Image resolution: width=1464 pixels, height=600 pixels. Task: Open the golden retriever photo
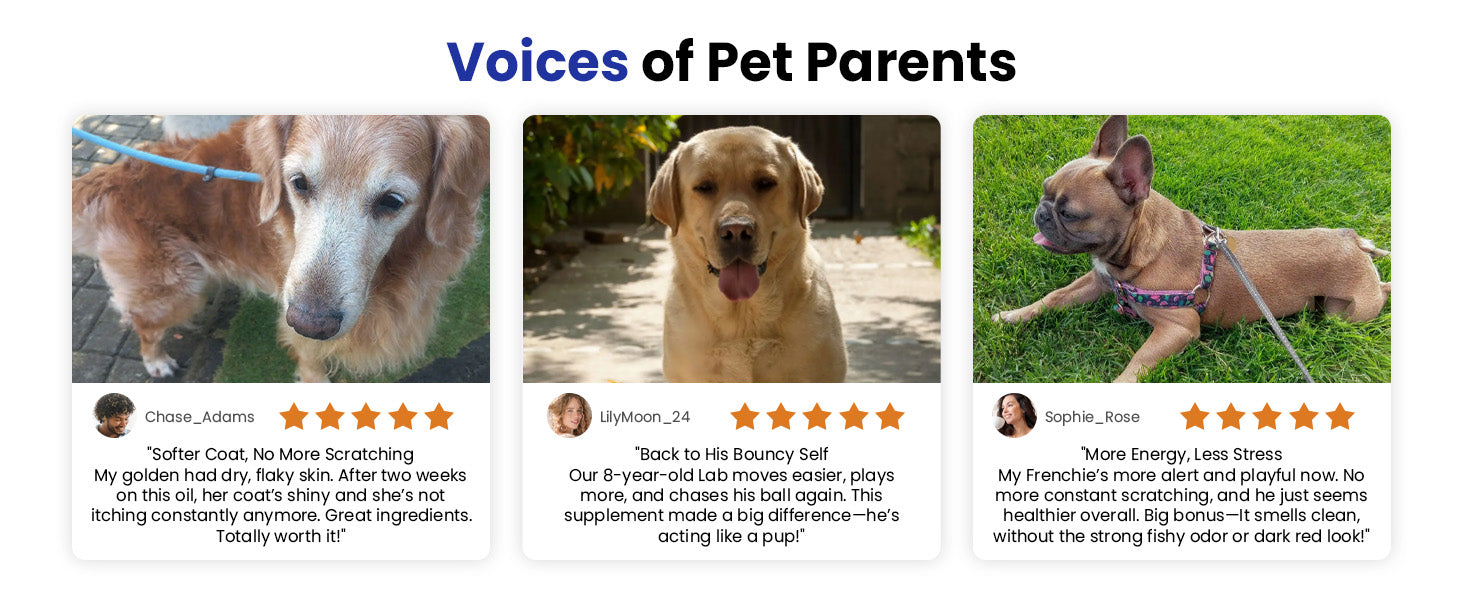[x=281, y=249]
